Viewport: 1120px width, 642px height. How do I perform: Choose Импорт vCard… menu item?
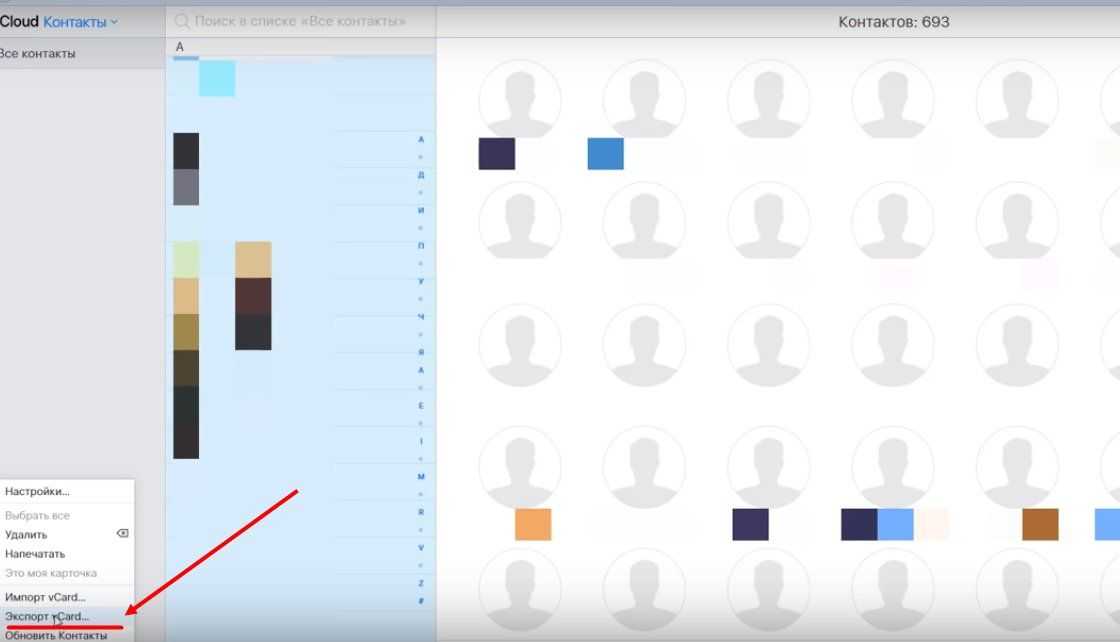click(45, 597)
